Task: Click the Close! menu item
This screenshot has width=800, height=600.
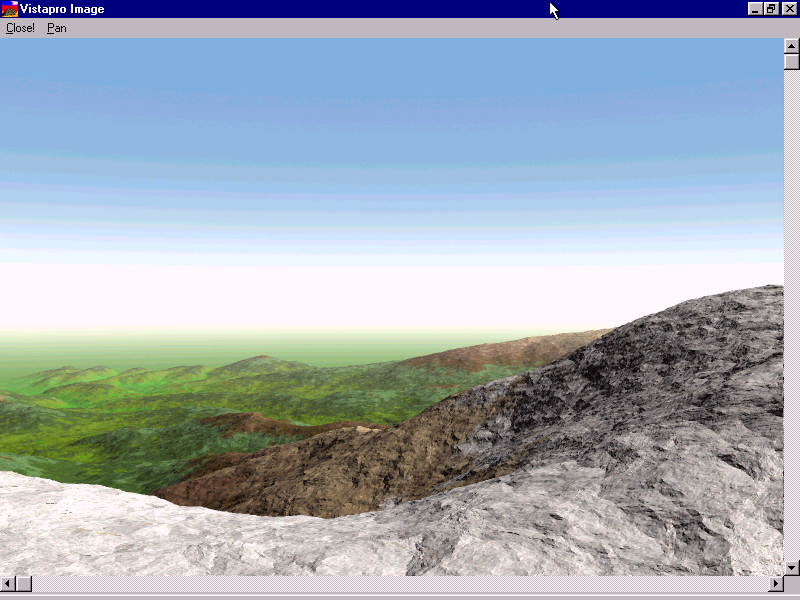Action: click(x=20, y=28)
